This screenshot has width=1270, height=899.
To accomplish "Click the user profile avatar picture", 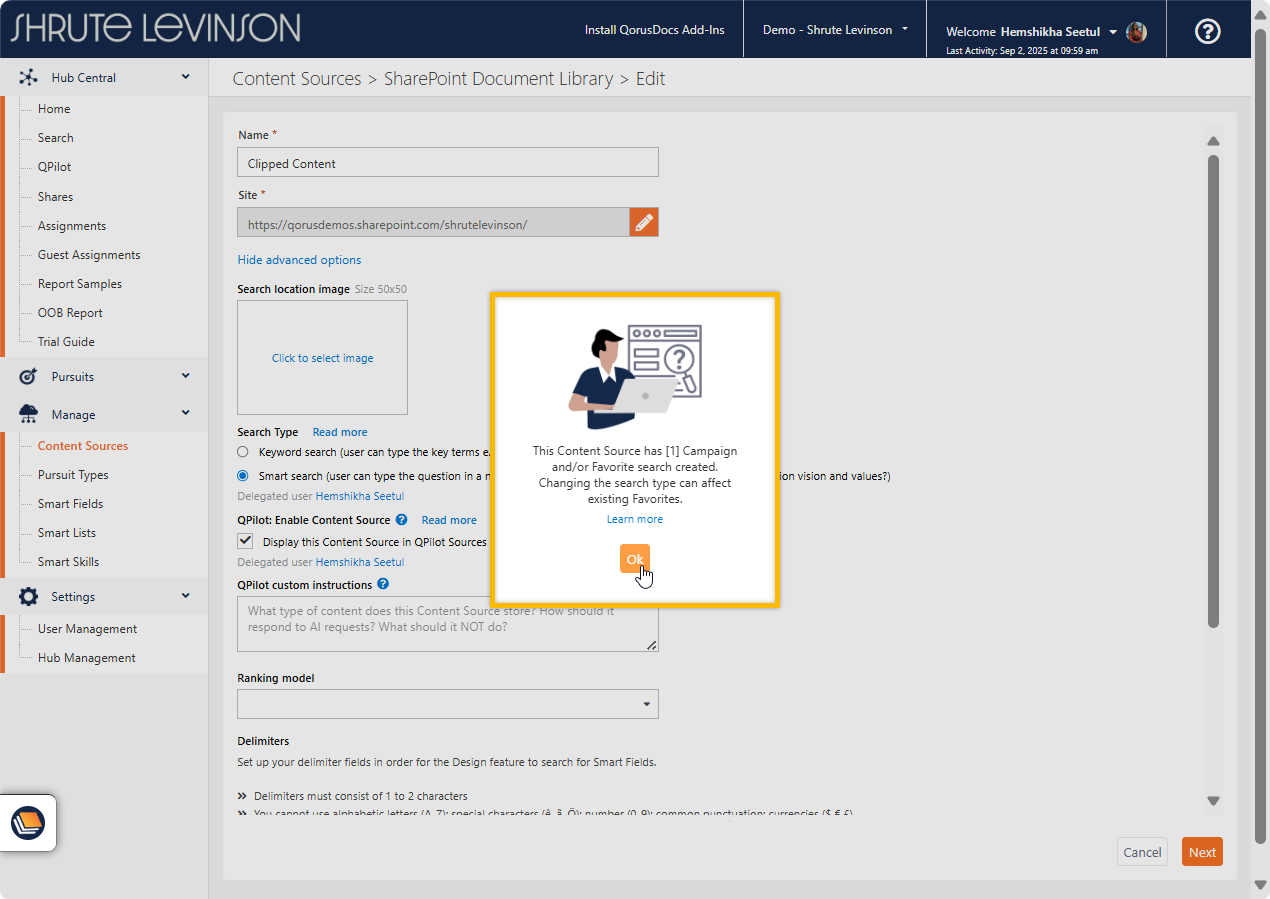I will tap(1136, 32).
